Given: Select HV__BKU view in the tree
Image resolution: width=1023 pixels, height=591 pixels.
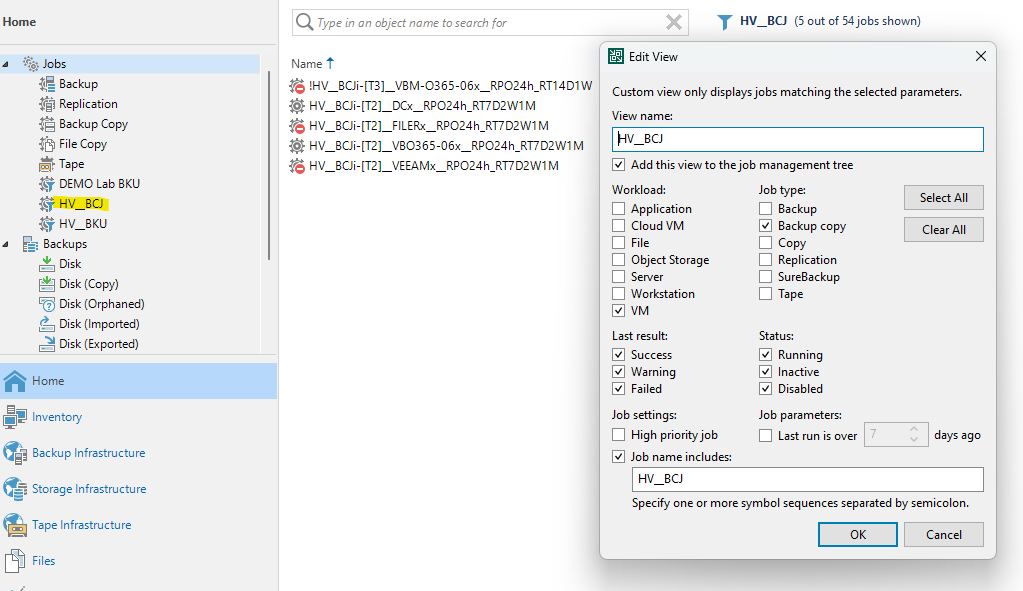Looking at the screenshot, I should (x=82, y=224).
